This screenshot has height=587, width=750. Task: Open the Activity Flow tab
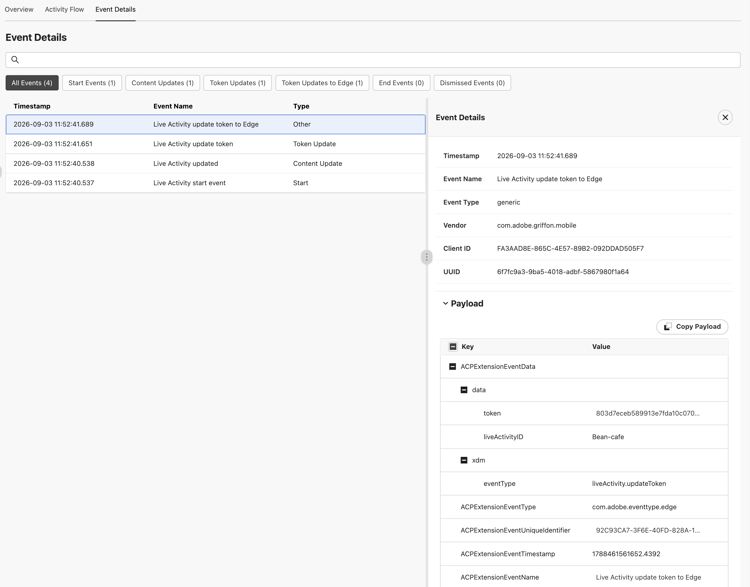[x=64, y=10]
